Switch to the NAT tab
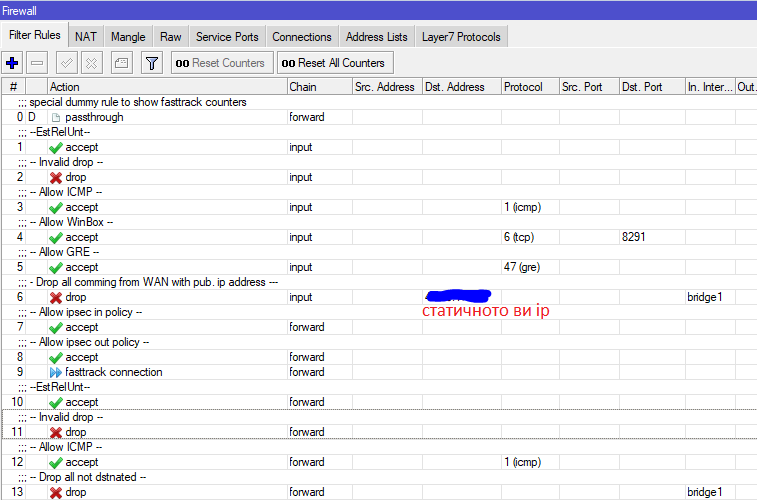The image size is (757, 500). click(x=86, y=37)
